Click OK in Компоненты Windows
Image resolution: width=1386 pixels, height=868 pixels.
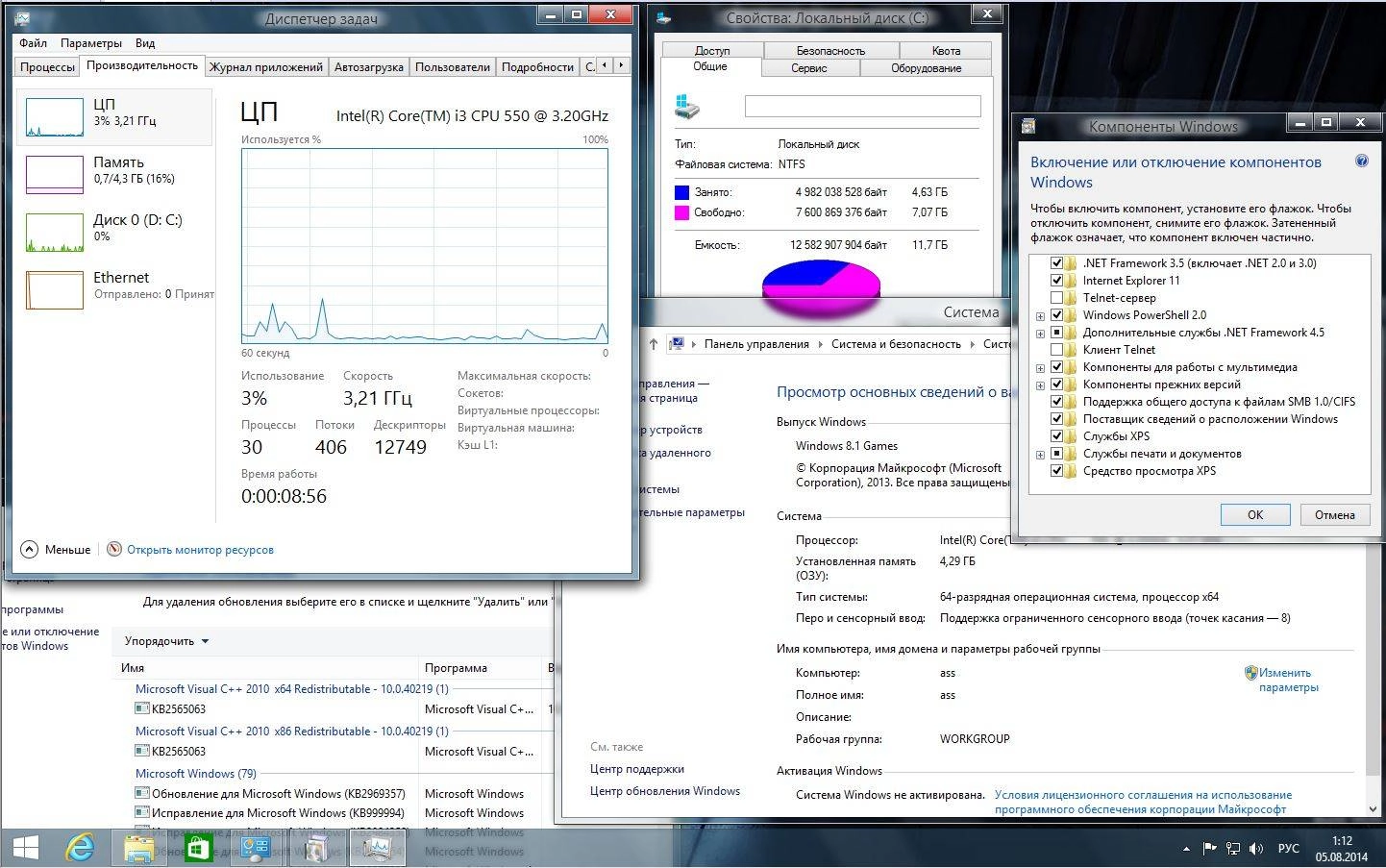(x=1255, y=514)
